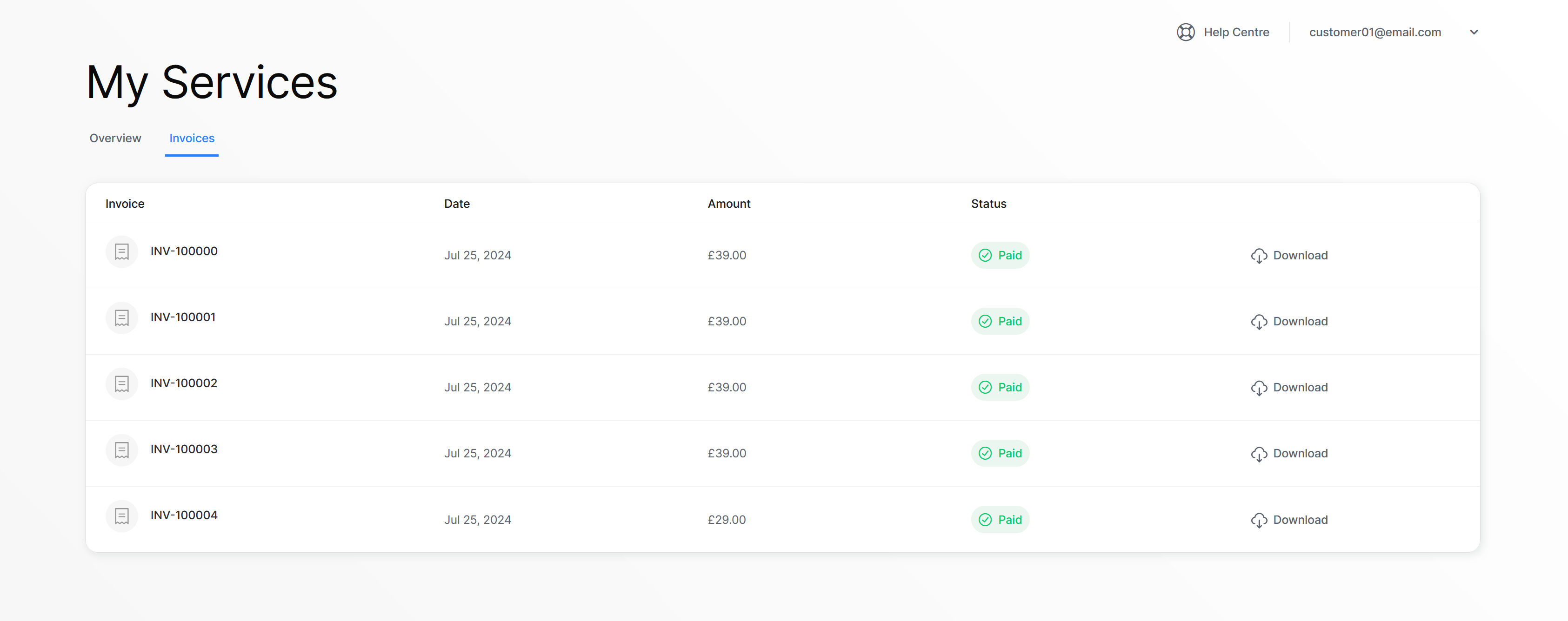Click the invoice number INV-100001
The width and height of the screenshot is (1568, 621).
click(183, 317)
